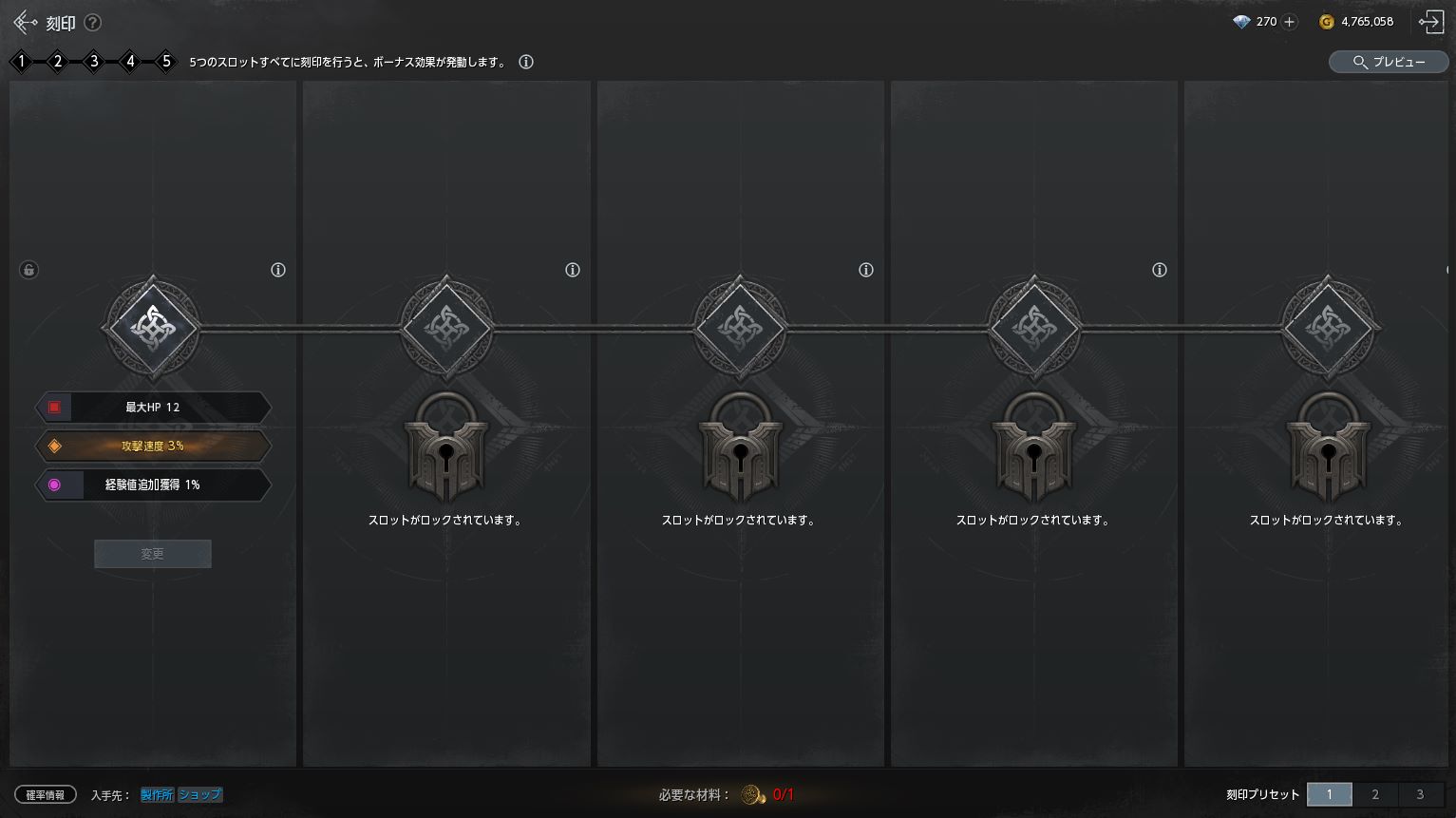The height and width of the screenshot is (818, 1456).
Task: Open info icon beside bonus effect text
Action: 526,62
